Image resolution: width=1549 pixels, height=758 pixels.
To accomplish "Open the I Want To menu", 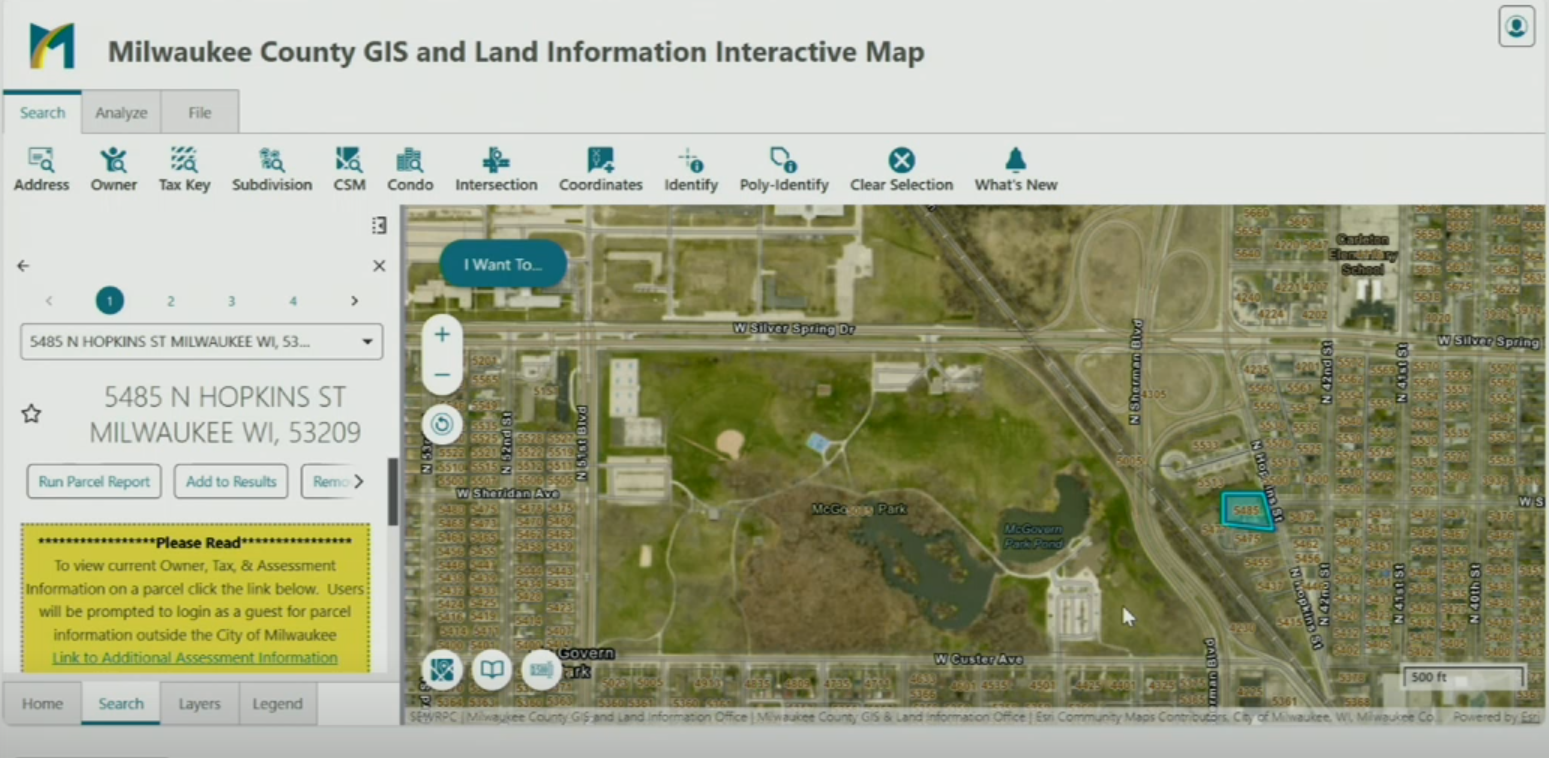I will pyautogui.click(x=503, y=265).
